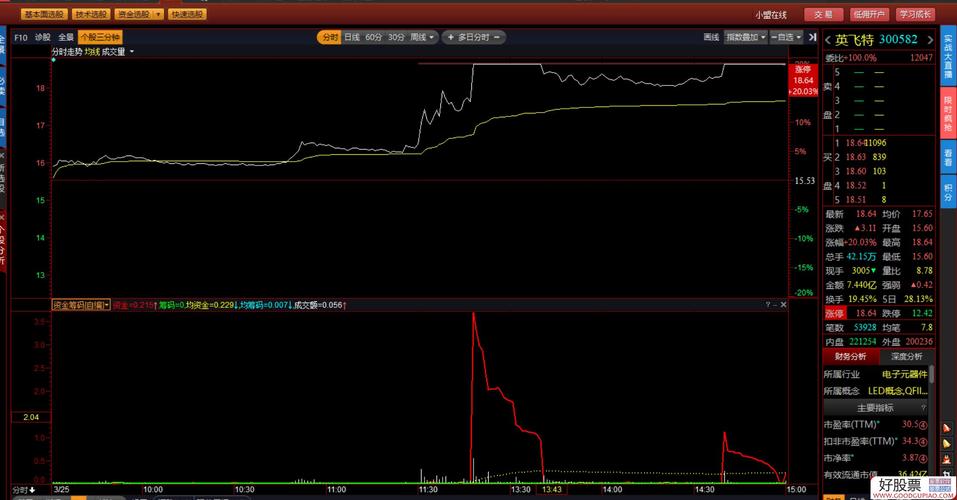The height and width of the screenshot is (500, 957).
Task: Enable the 个股三分钟 view
Action: click(x=100, y=37)
